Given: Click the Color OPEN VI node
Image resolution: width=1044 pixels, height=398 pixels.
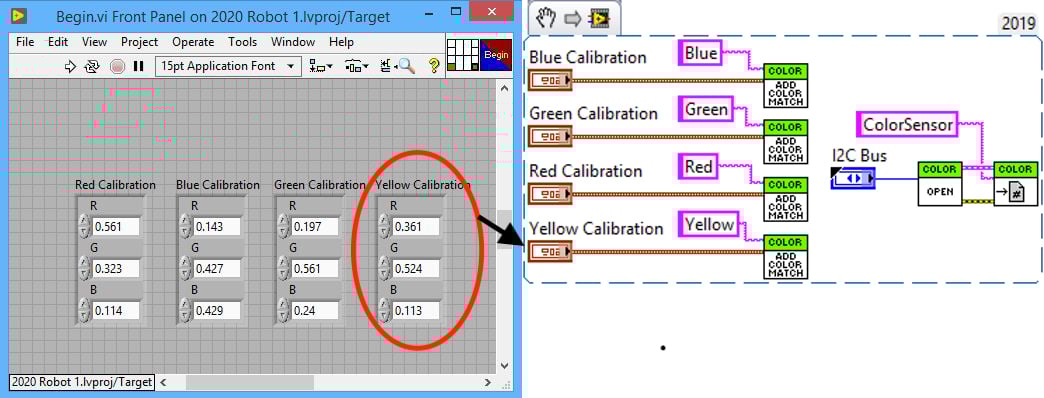Looking at the screenshot, I should [939, 183].
